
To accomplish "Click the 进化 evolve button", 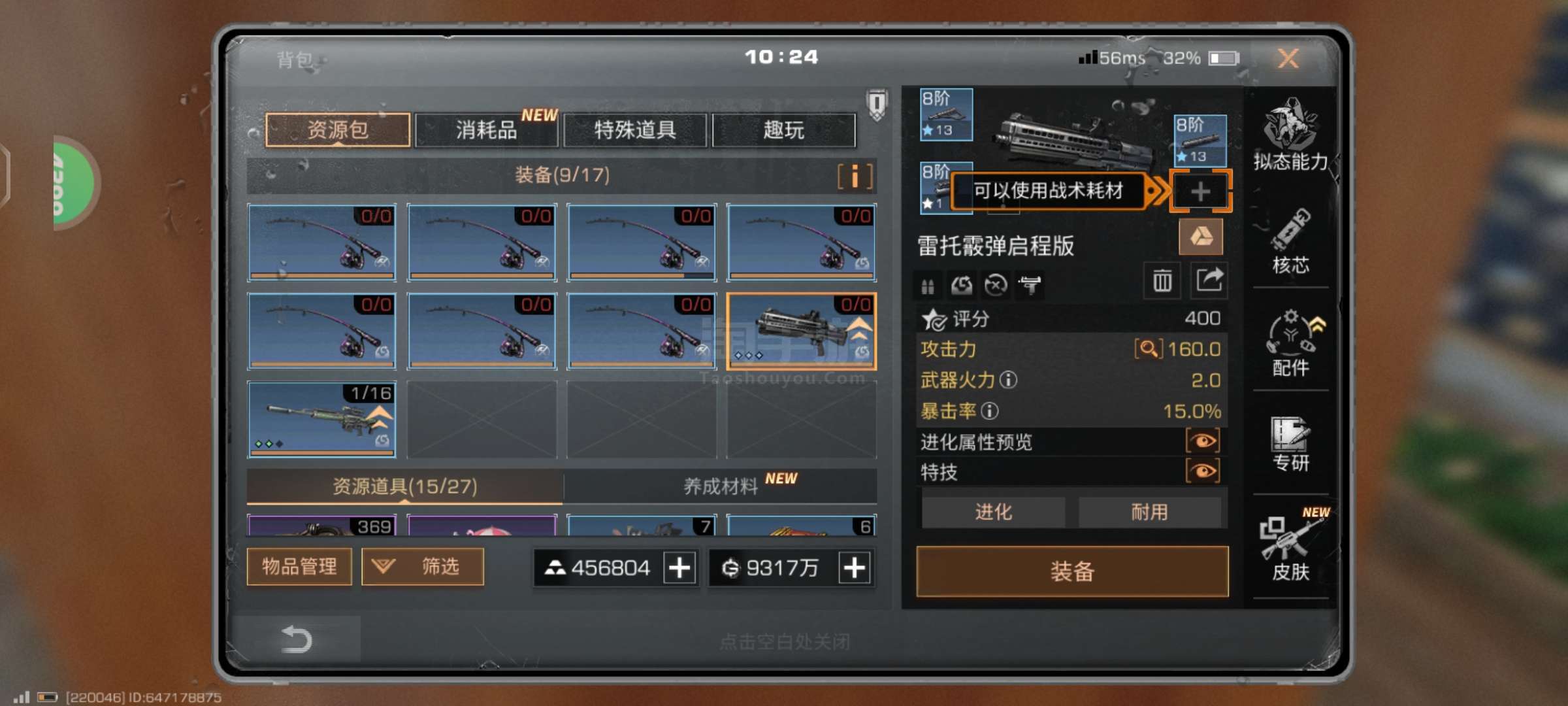I will [993, 511].
